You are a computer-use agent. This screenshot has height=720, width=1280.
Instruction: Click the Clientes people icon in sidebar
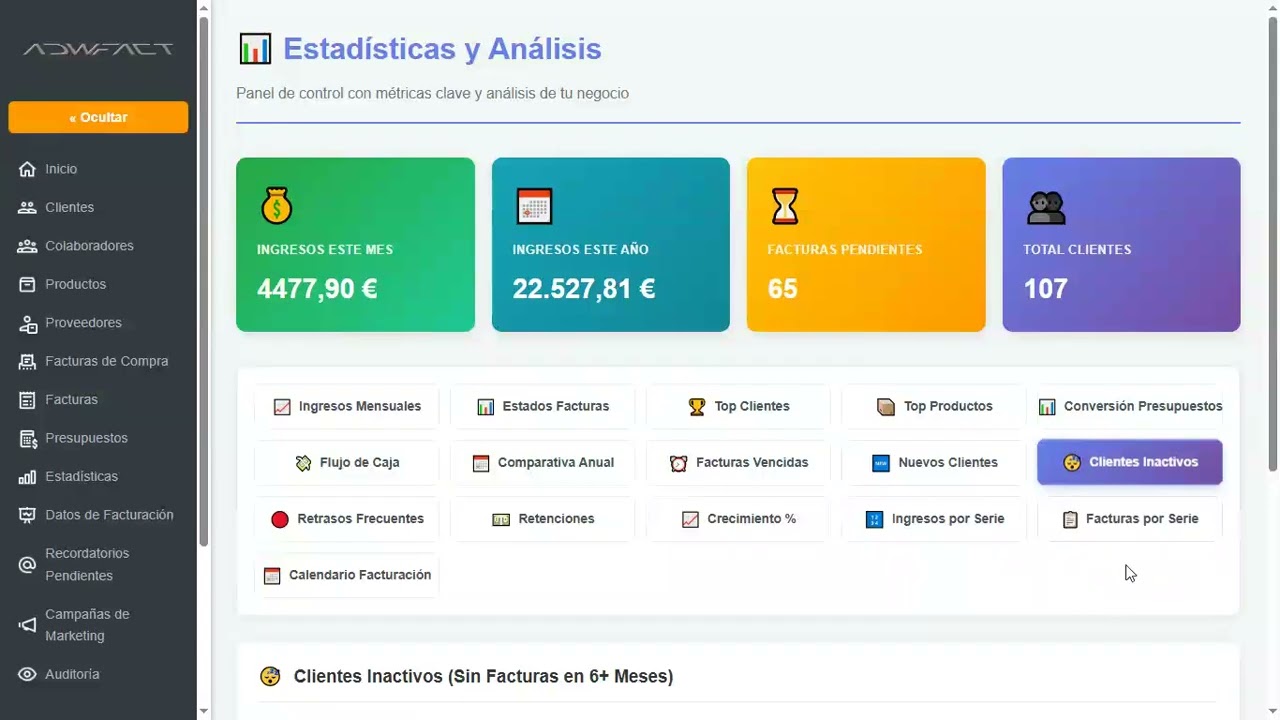click(27, 208)
